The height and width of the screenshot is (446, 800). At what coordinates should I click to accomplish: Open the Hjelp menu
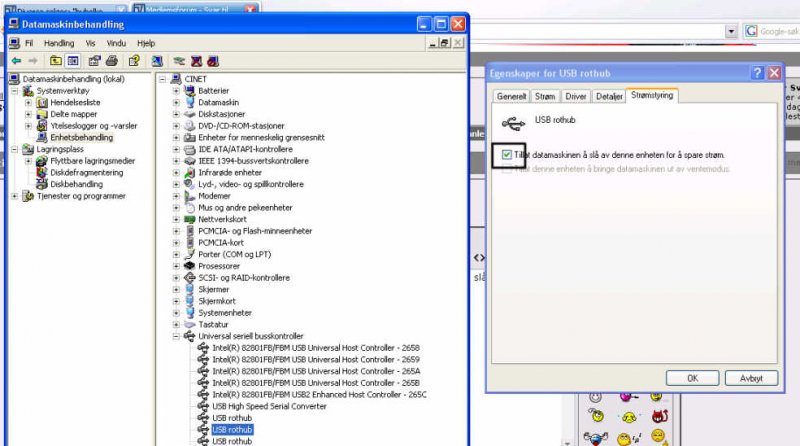click(x=146, y=43)
